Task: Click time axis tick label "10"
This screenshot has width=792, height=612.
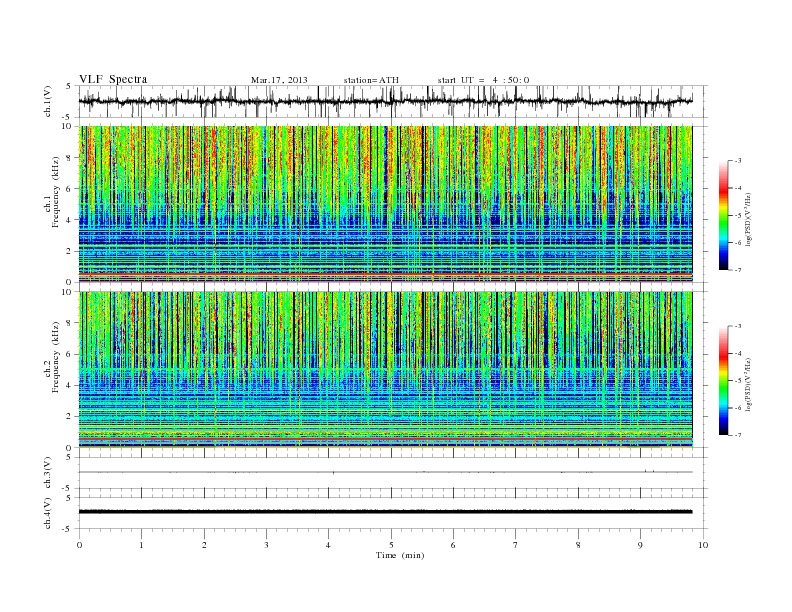Action: [703, 545]
